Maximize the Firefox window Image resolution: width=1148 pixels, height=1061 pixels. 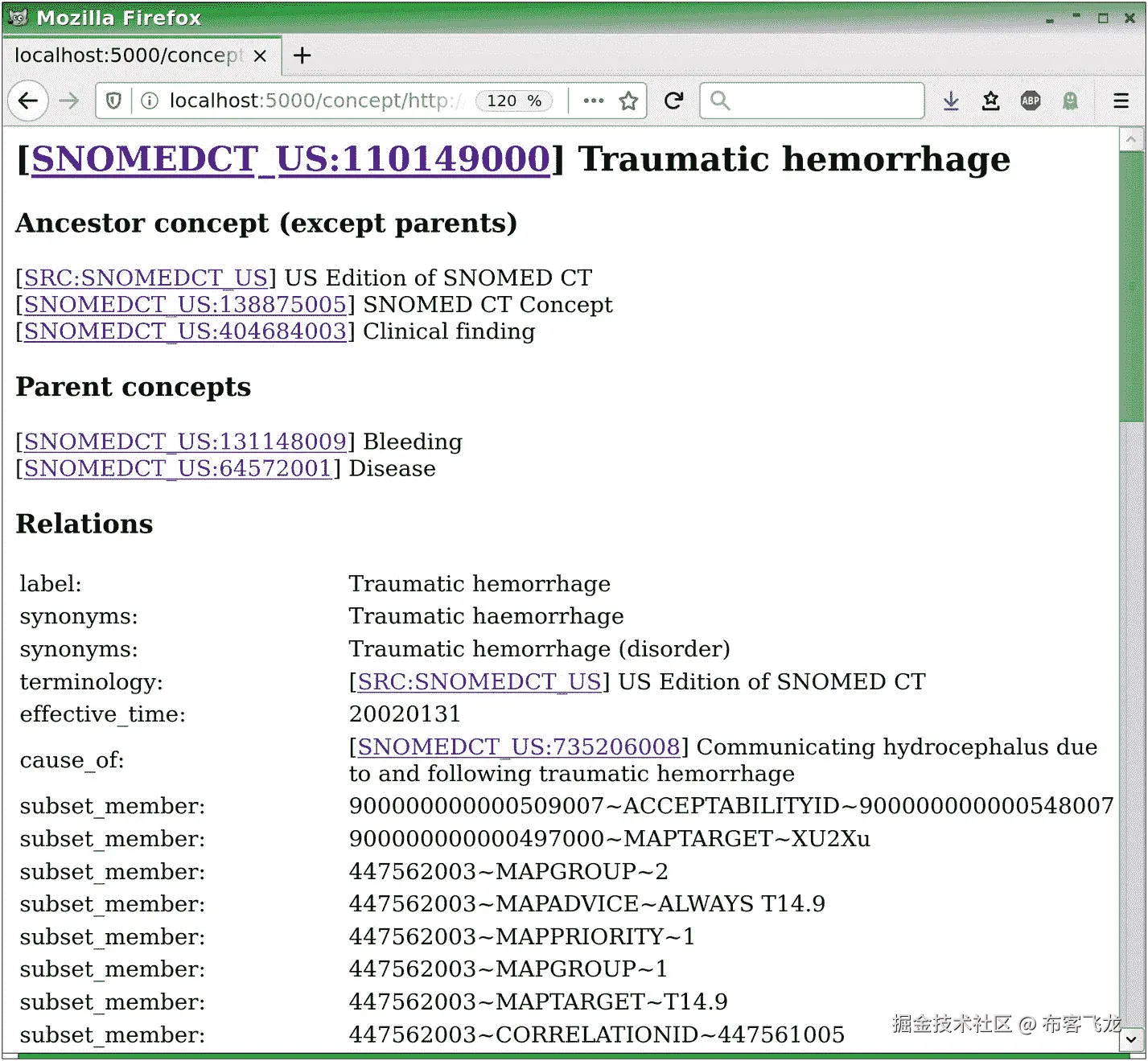(x=1103, y=18)
